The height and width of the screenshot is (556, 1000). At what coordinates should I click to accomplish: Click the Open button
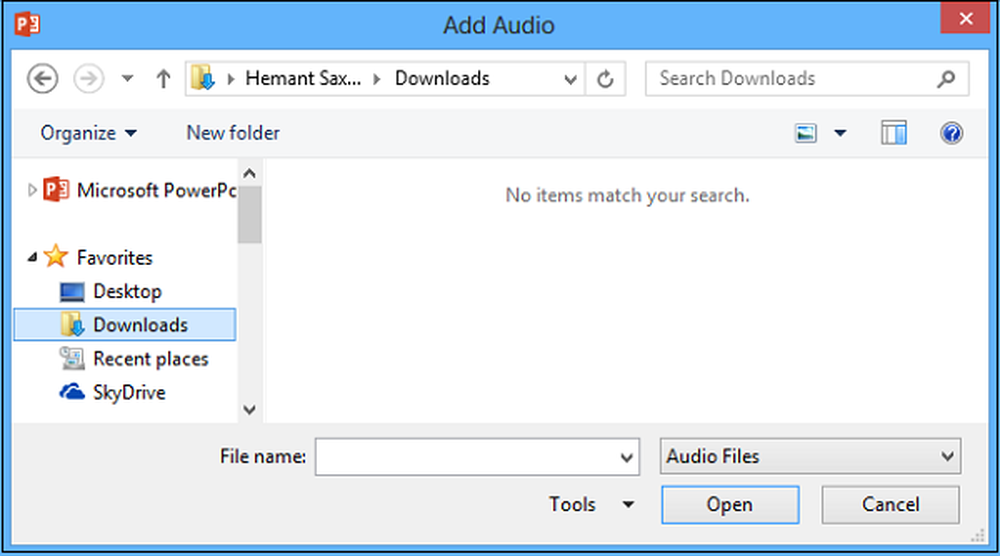[729, 505]
